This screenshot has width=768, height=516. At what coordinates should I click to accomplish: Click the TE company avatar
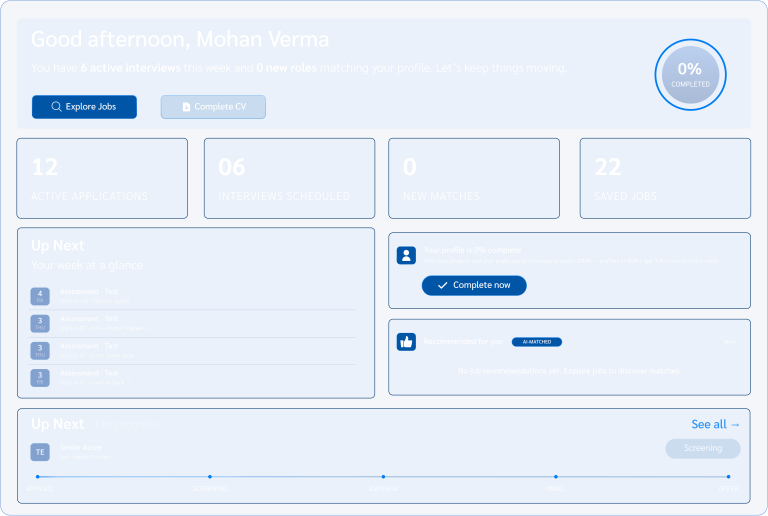coord(40,452)
